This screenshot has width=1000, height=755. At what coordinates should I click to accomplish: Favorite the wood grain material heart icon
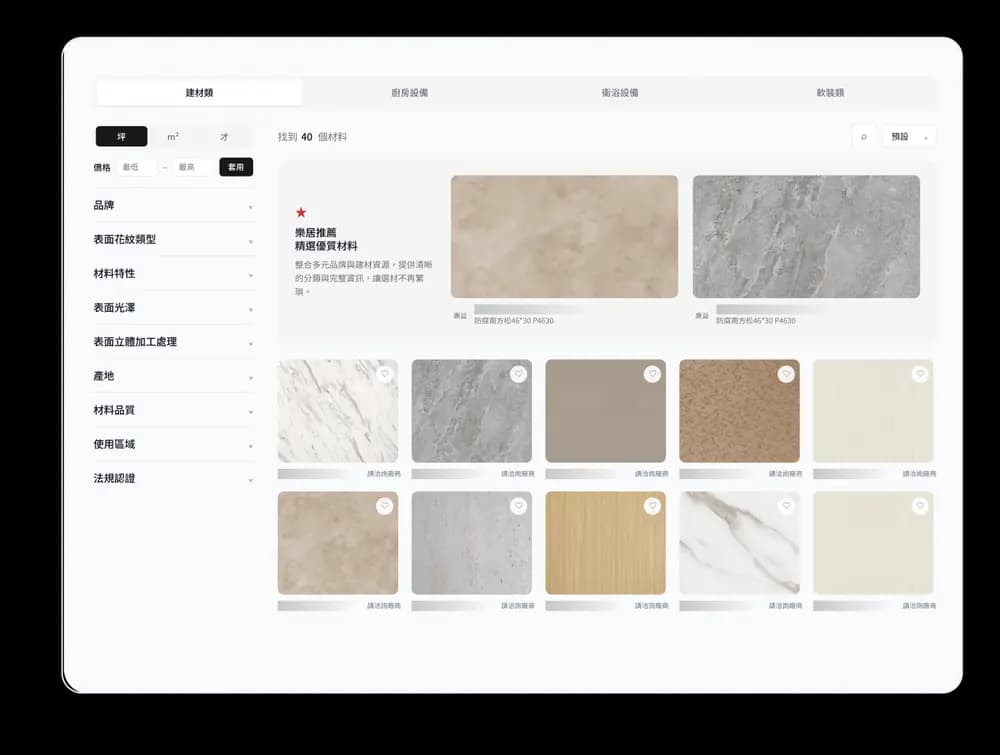(652, 506)
